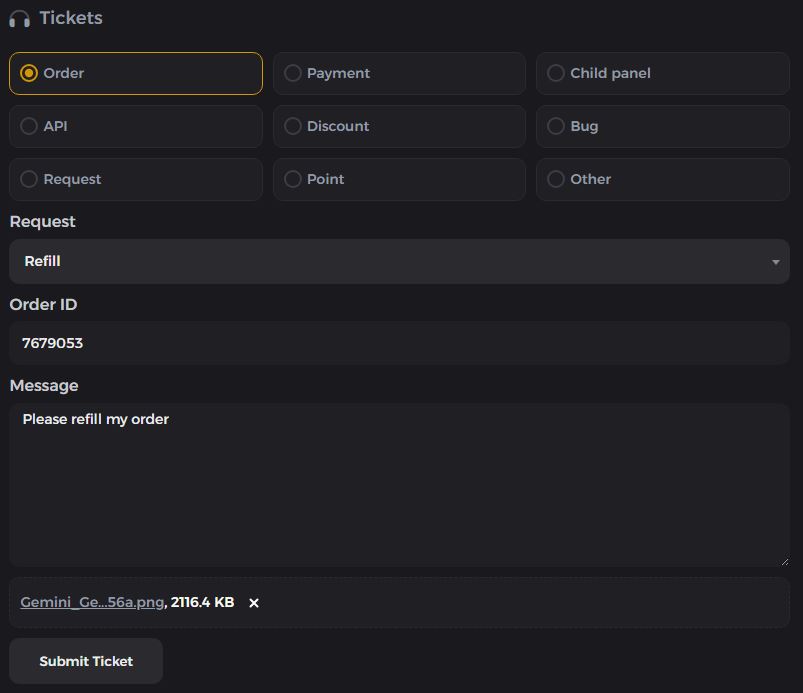
Task: Click the resize handle of the message box
Action: (785, 560)
